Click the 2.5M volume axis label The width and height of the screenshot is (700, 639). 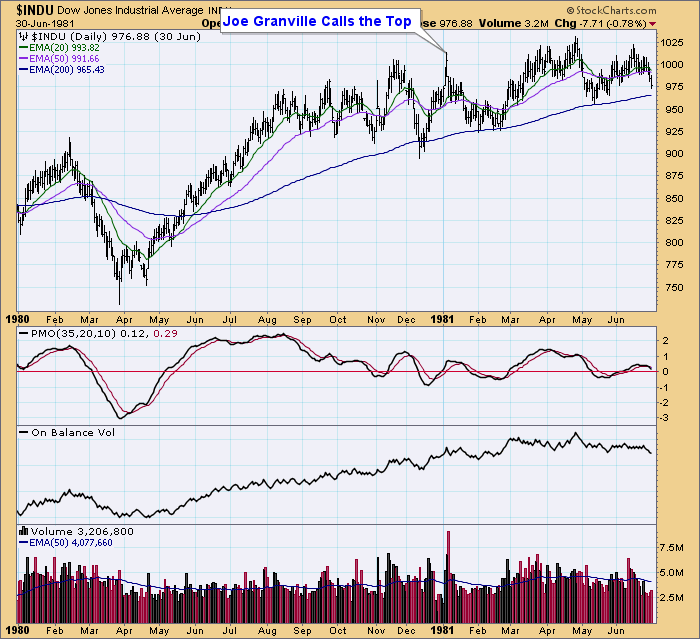tap(671, 597)
